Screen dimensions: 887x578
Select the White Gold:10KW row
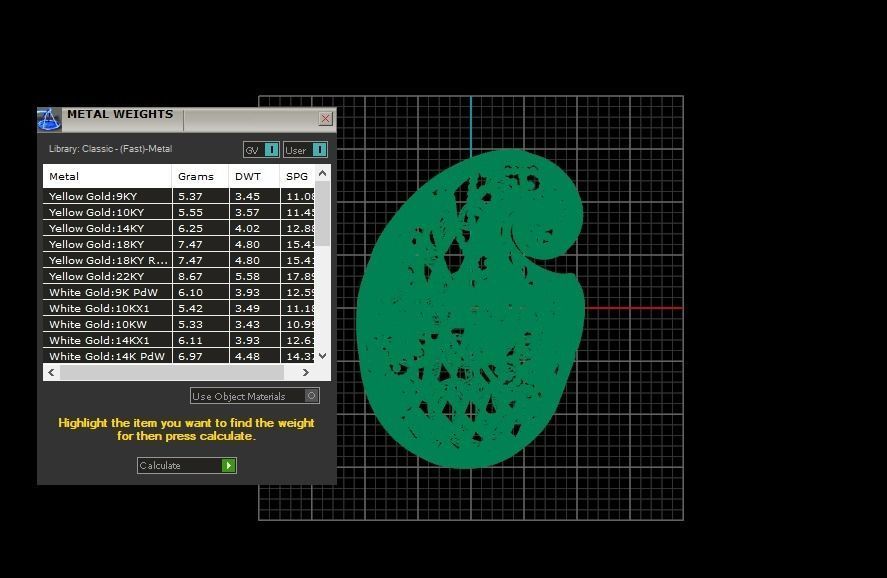179,325
